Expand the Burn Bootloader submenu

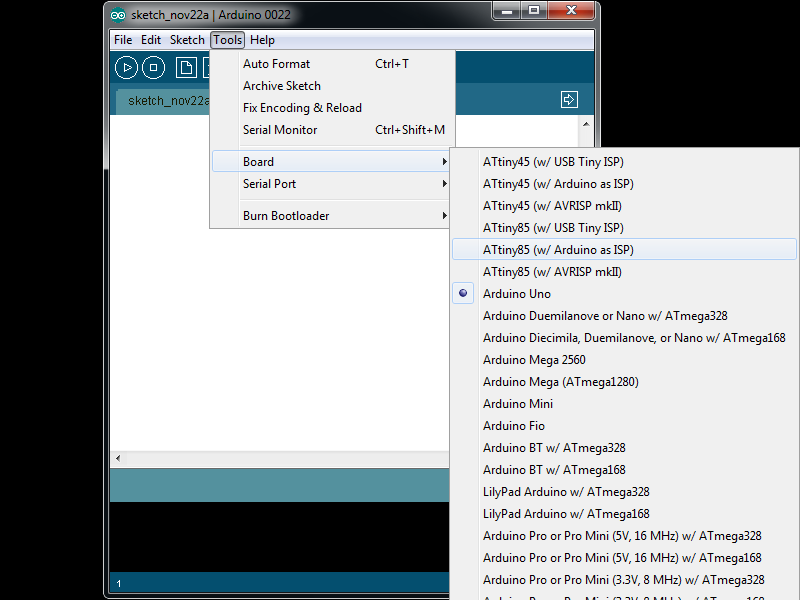331,216
